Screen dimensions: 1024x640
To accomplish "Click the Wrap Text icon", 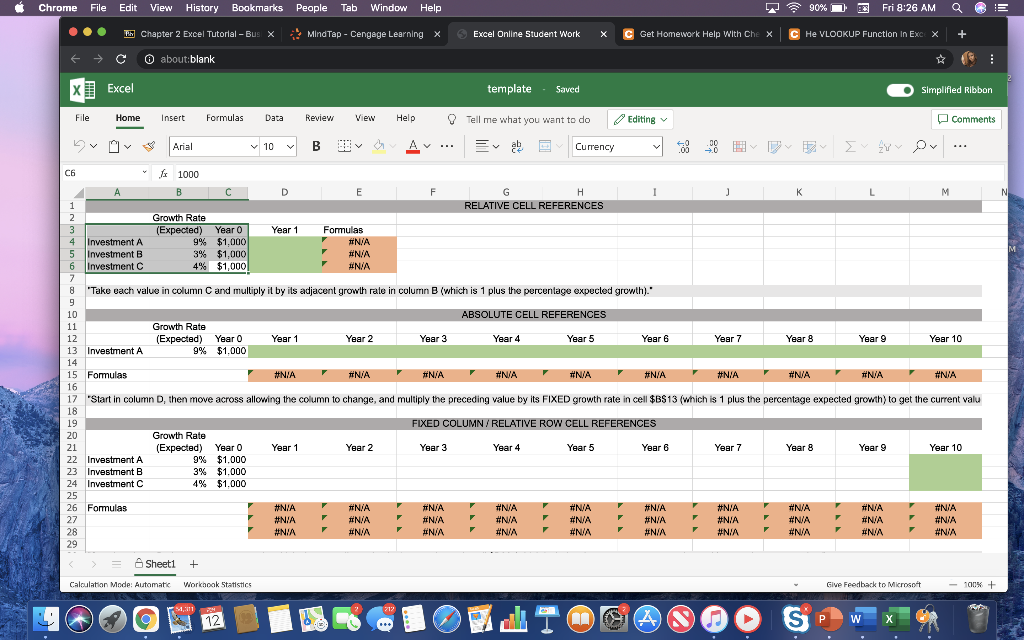I will pyautogui.click(x=516, y=146).
